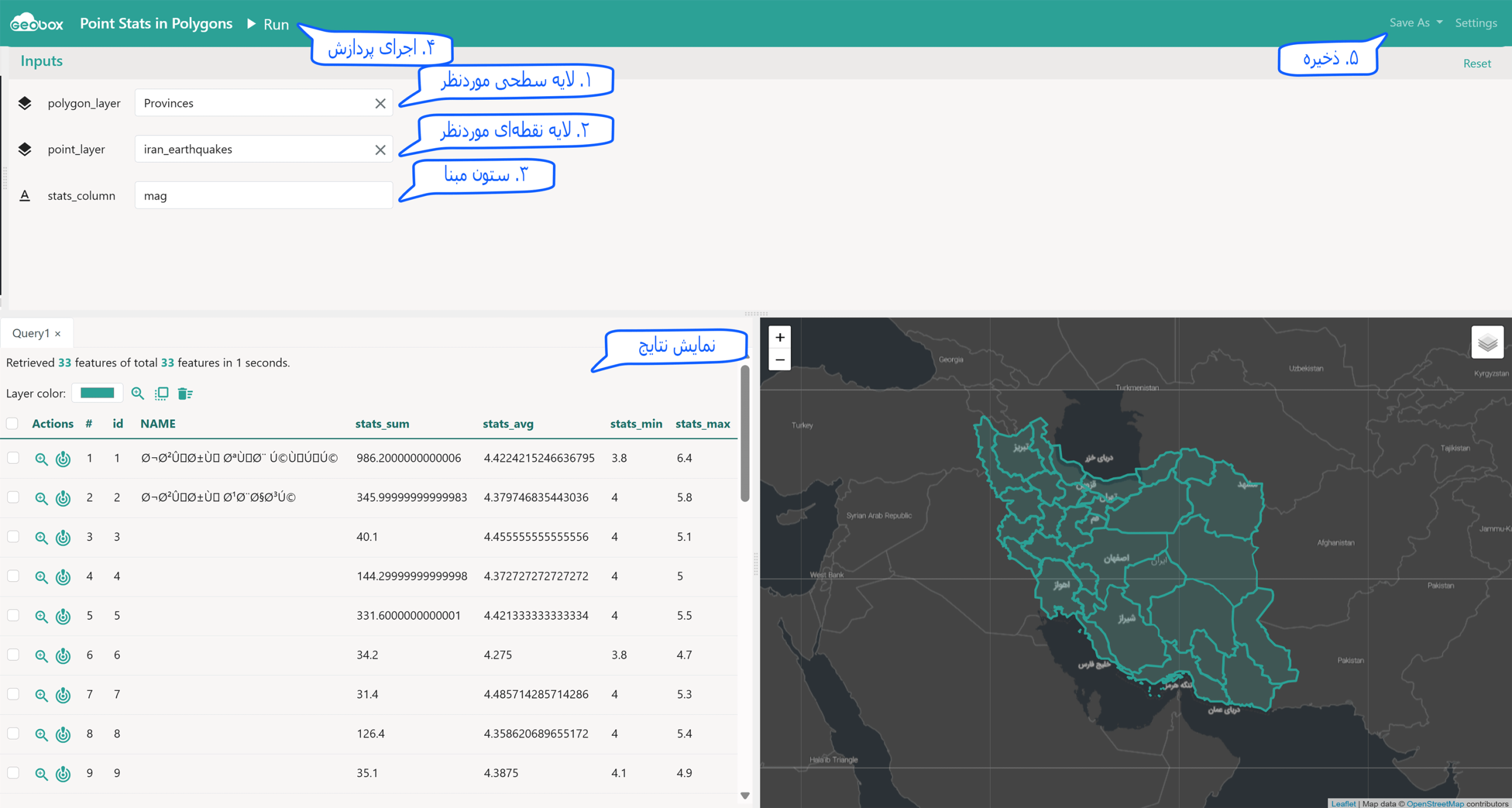Clear the Provinces polygon layer selection
Screen dimensions: 1512x808
(380, 103)
